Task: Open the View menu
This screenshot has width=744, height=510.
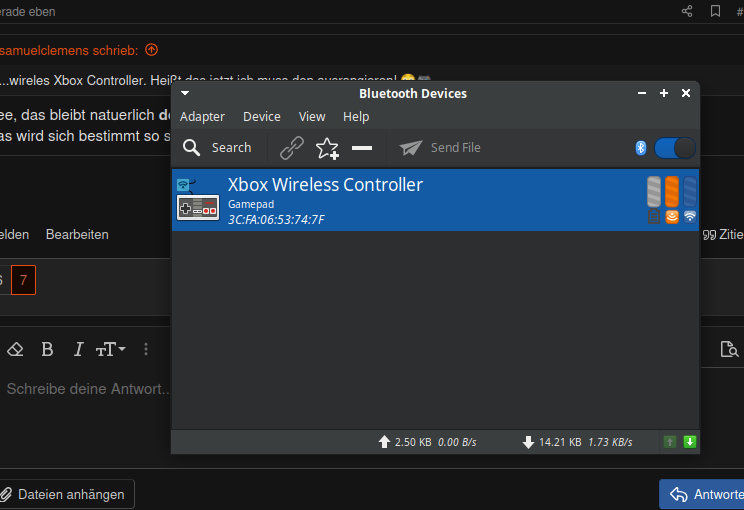Action: pyautogui.click(x=312, y=117)
